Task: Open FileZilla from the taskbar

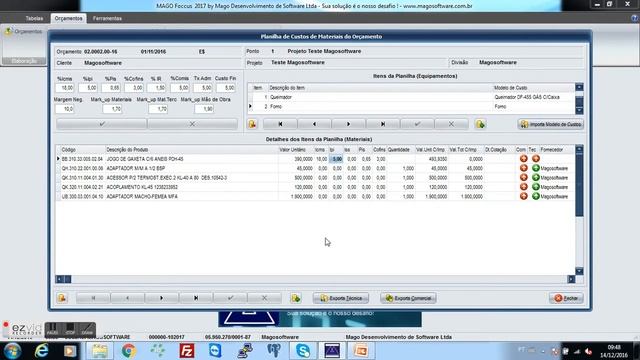Action: pos(187,351)
